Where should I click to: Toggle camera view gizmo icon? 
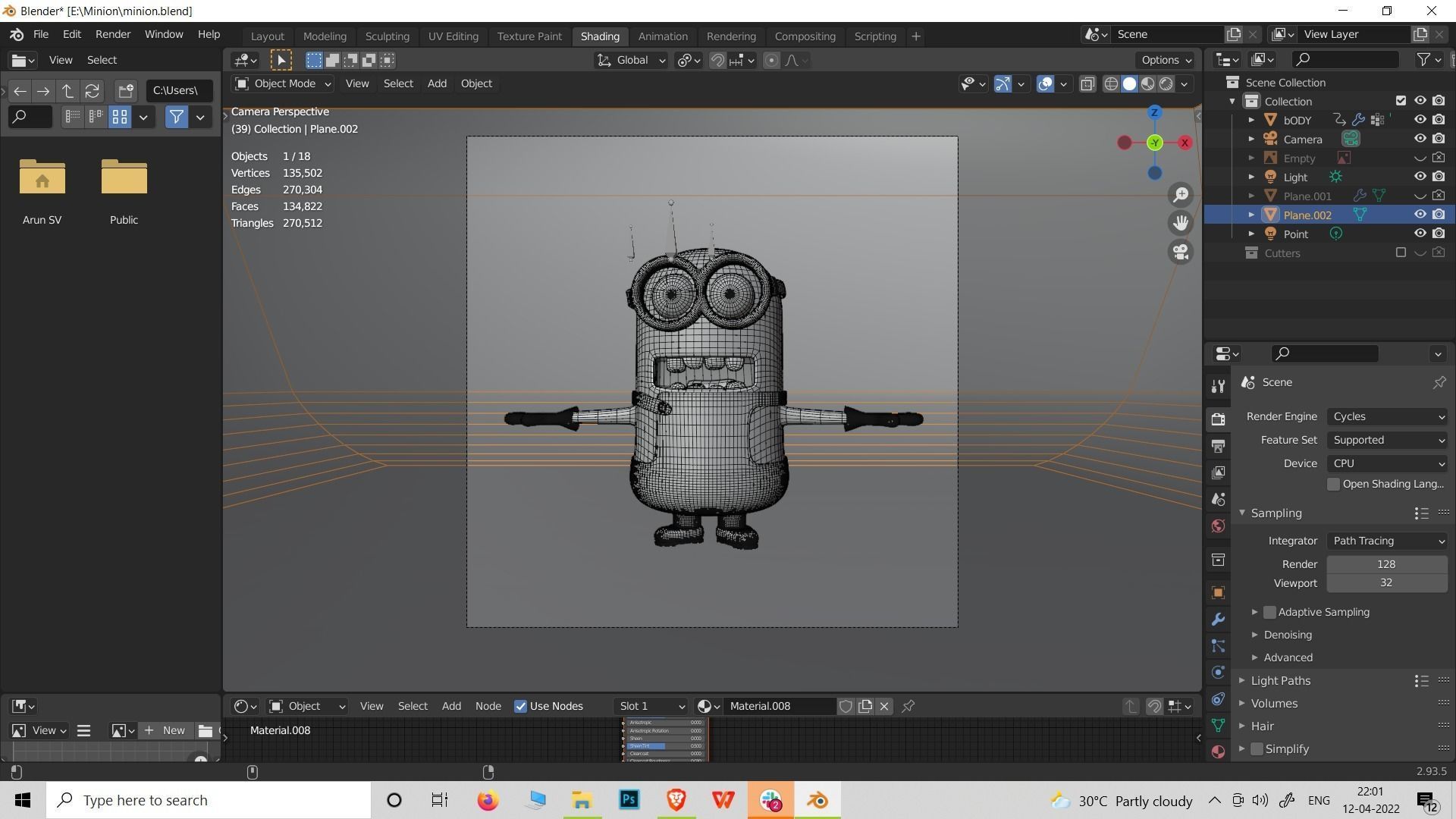pyautogui.click(x=1181, y=252)
